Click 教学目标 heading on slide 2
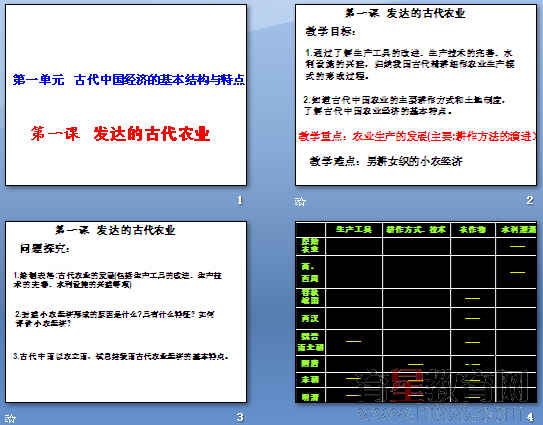543x425 pixels. [x=330, y=32]
